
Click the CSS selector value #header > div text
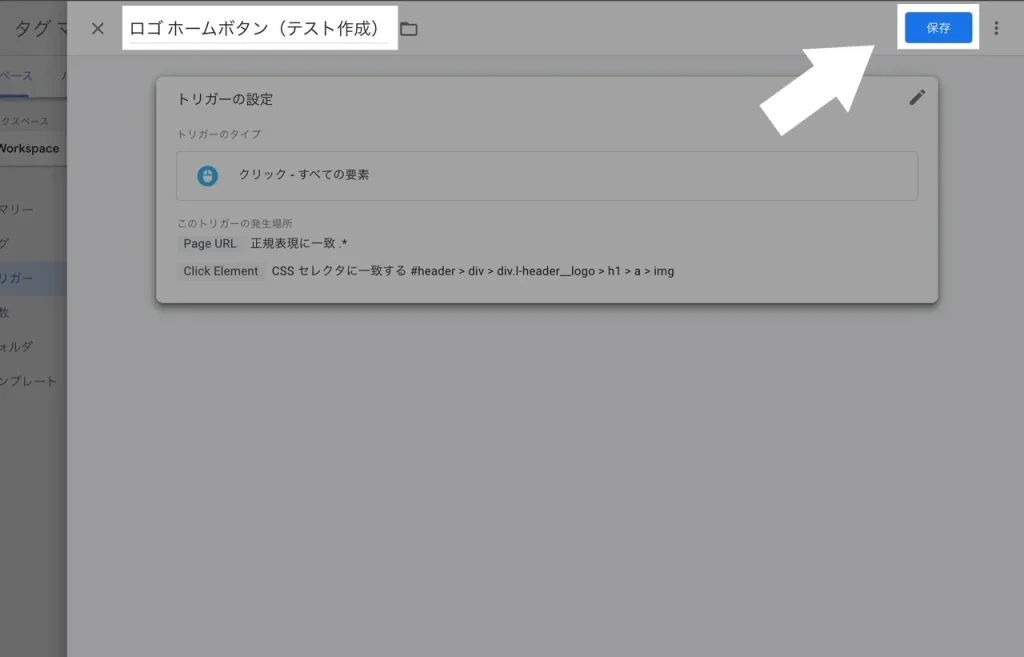point(542,271)
